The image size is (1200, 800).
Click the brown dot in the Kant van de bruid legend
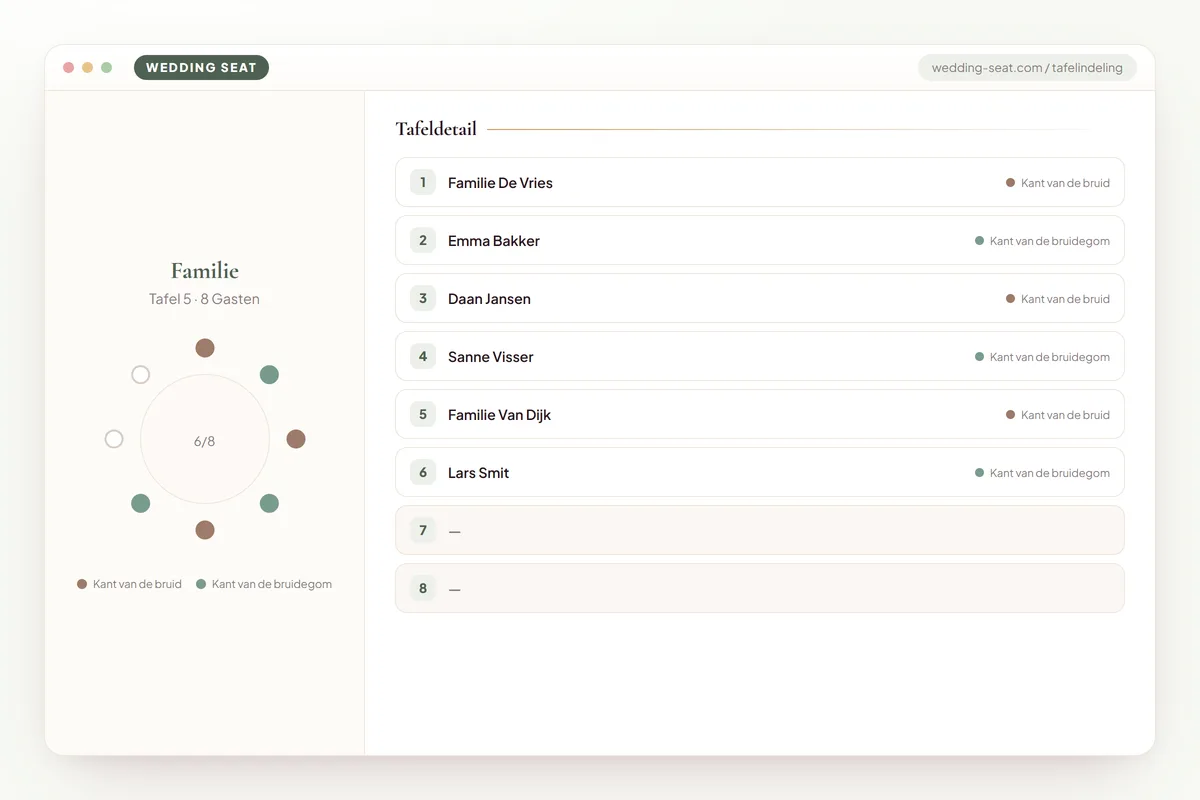pyautogui.click(x=82, y=584)
